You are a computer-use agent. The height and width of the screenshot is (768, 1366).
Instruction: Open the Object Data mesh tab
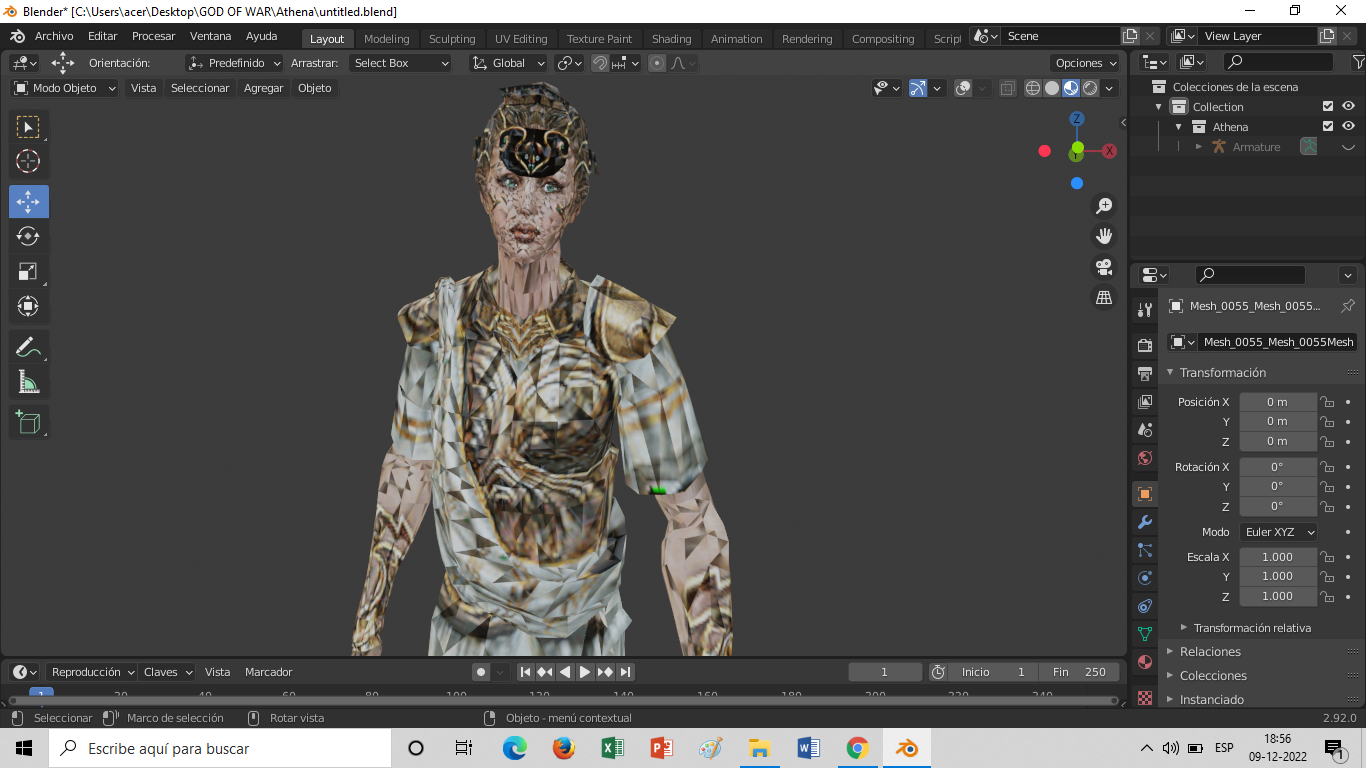(1145, 634)
